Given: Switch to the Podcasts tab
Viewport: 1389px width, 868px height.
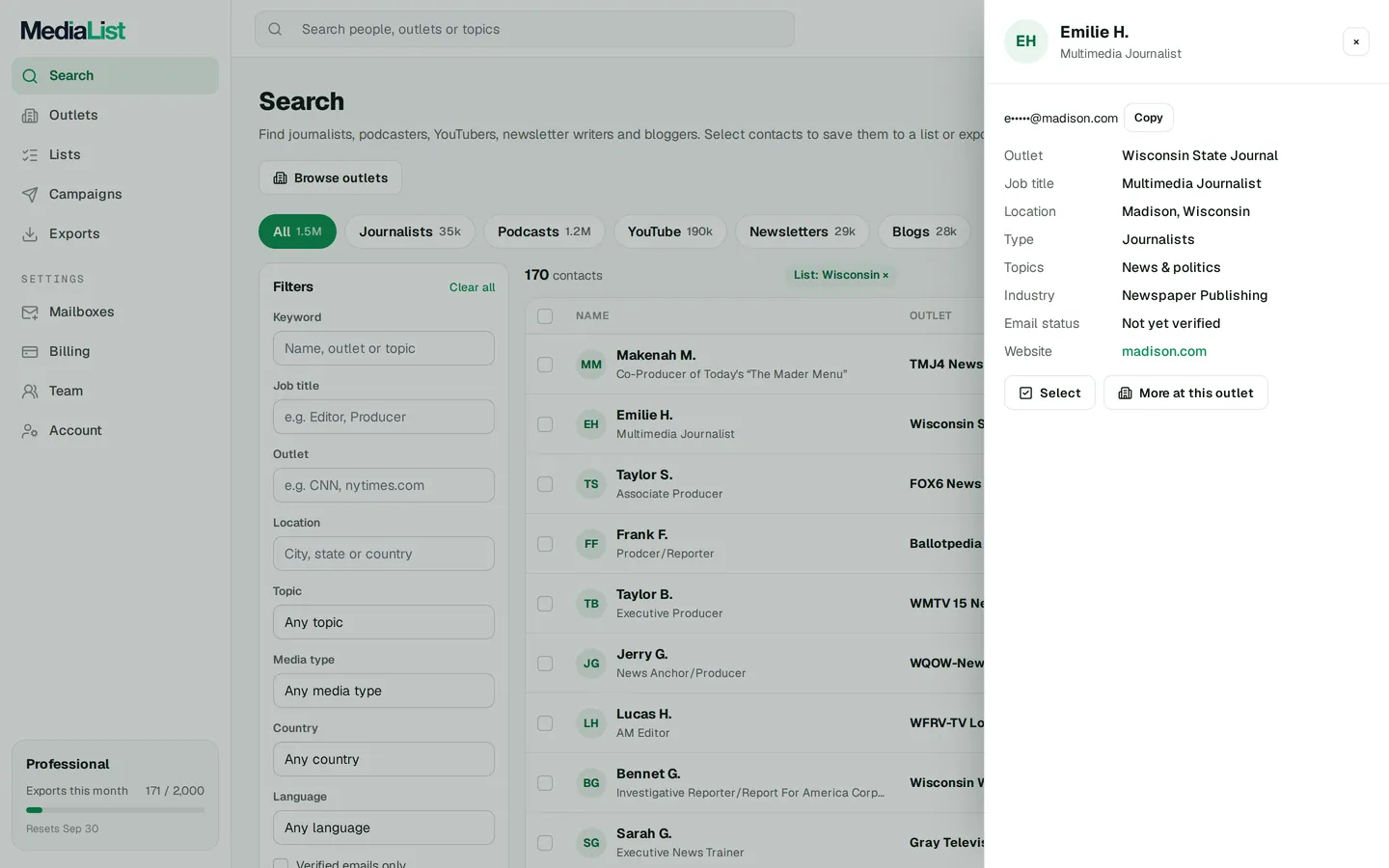Looking at the screenshot, I should (x=544, y=231).
